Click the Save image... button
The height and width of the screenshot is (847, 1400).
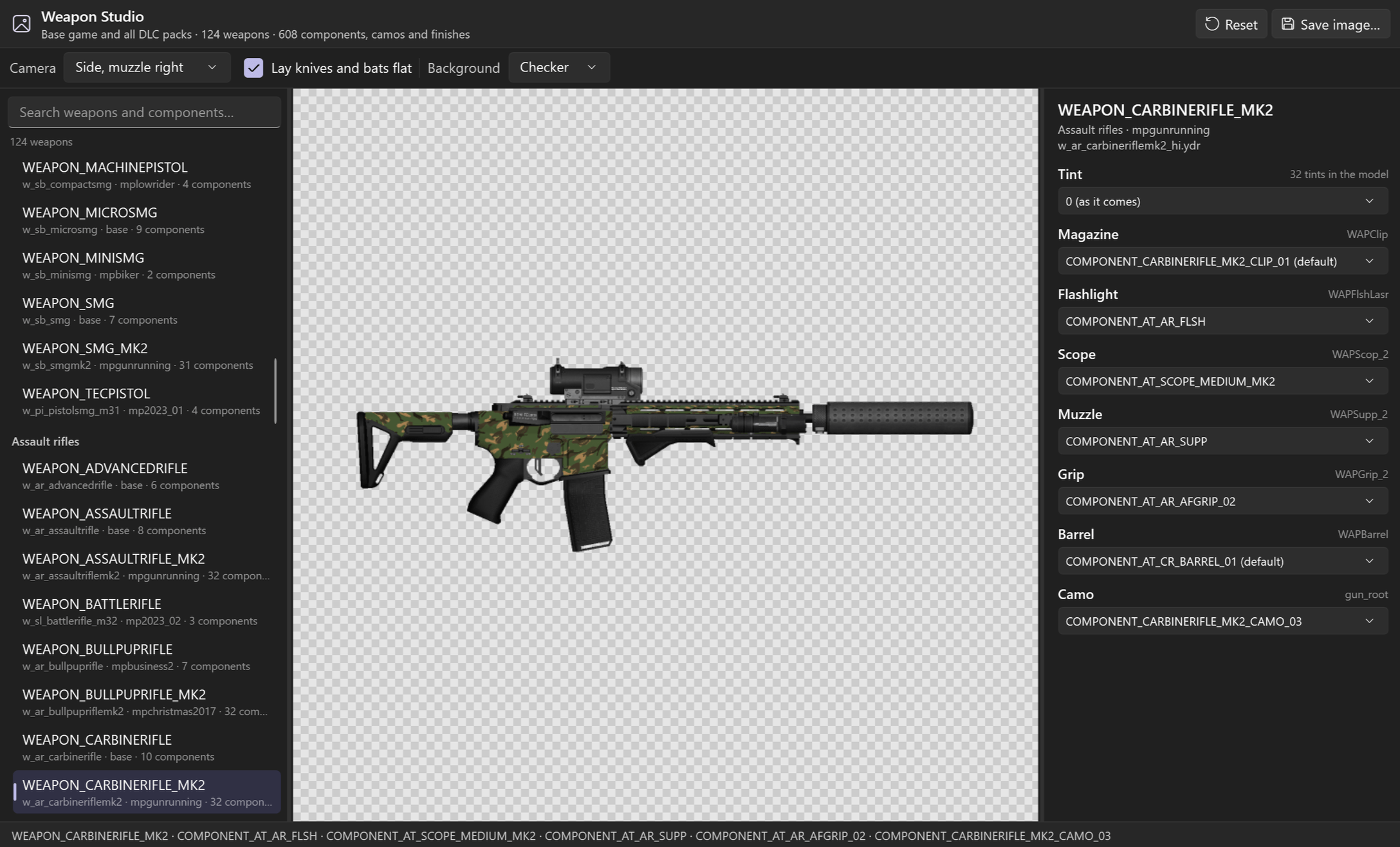tap(1331, 24)
